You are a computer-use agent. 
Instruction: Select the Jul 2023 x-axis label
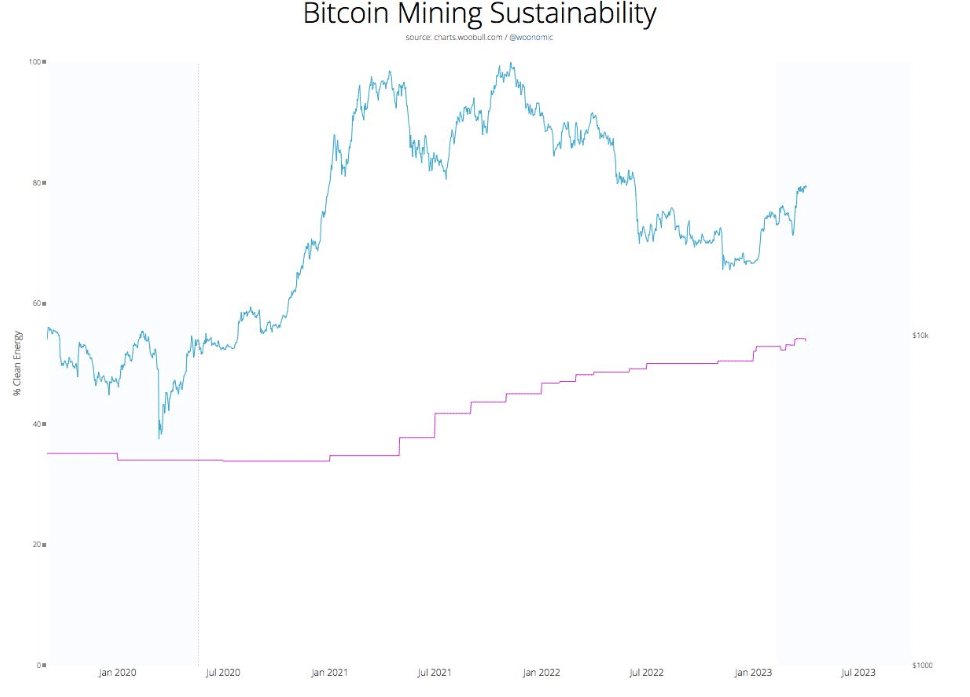click(x=859, y=673)
